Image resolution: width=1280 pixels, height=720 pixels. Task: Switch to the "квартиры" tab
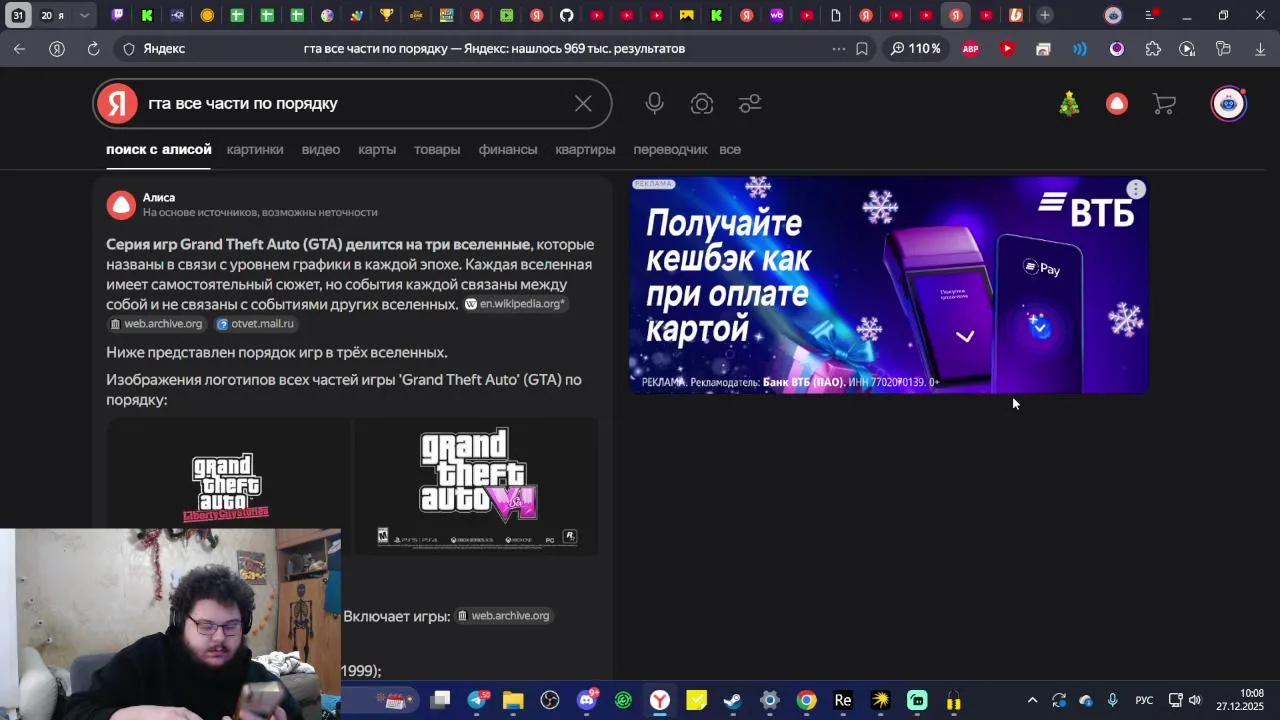click(585, 149)
